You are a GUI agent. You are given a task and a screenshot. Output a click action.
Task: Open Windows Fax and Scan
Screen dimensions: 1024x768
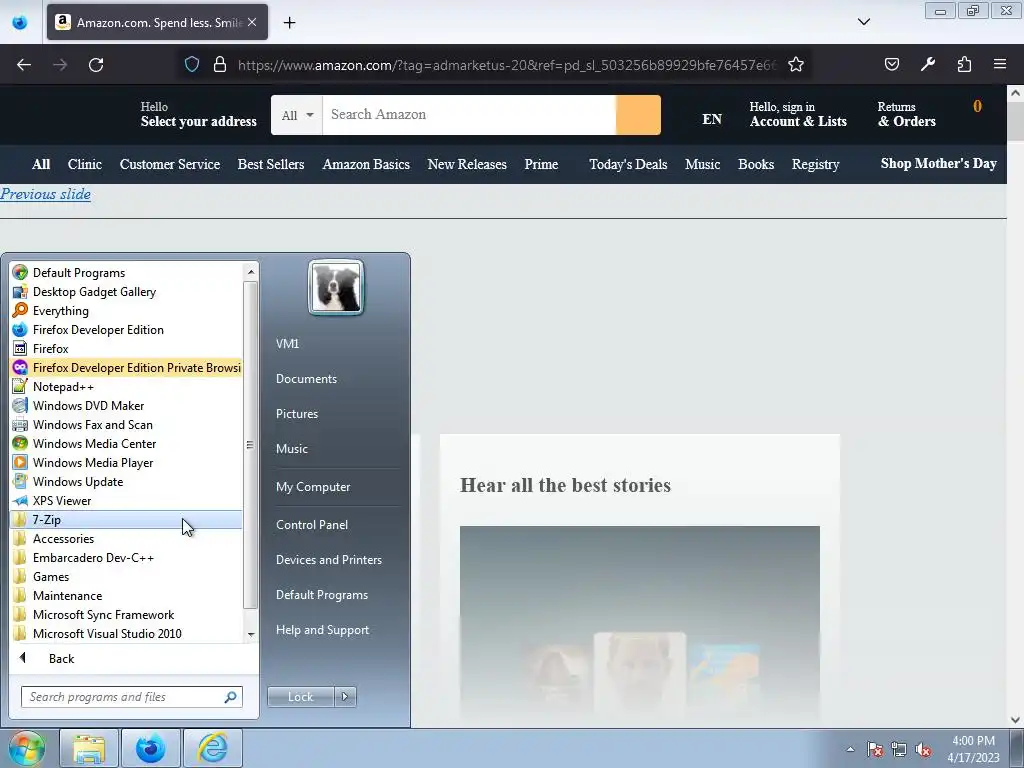tap(126, 424)
